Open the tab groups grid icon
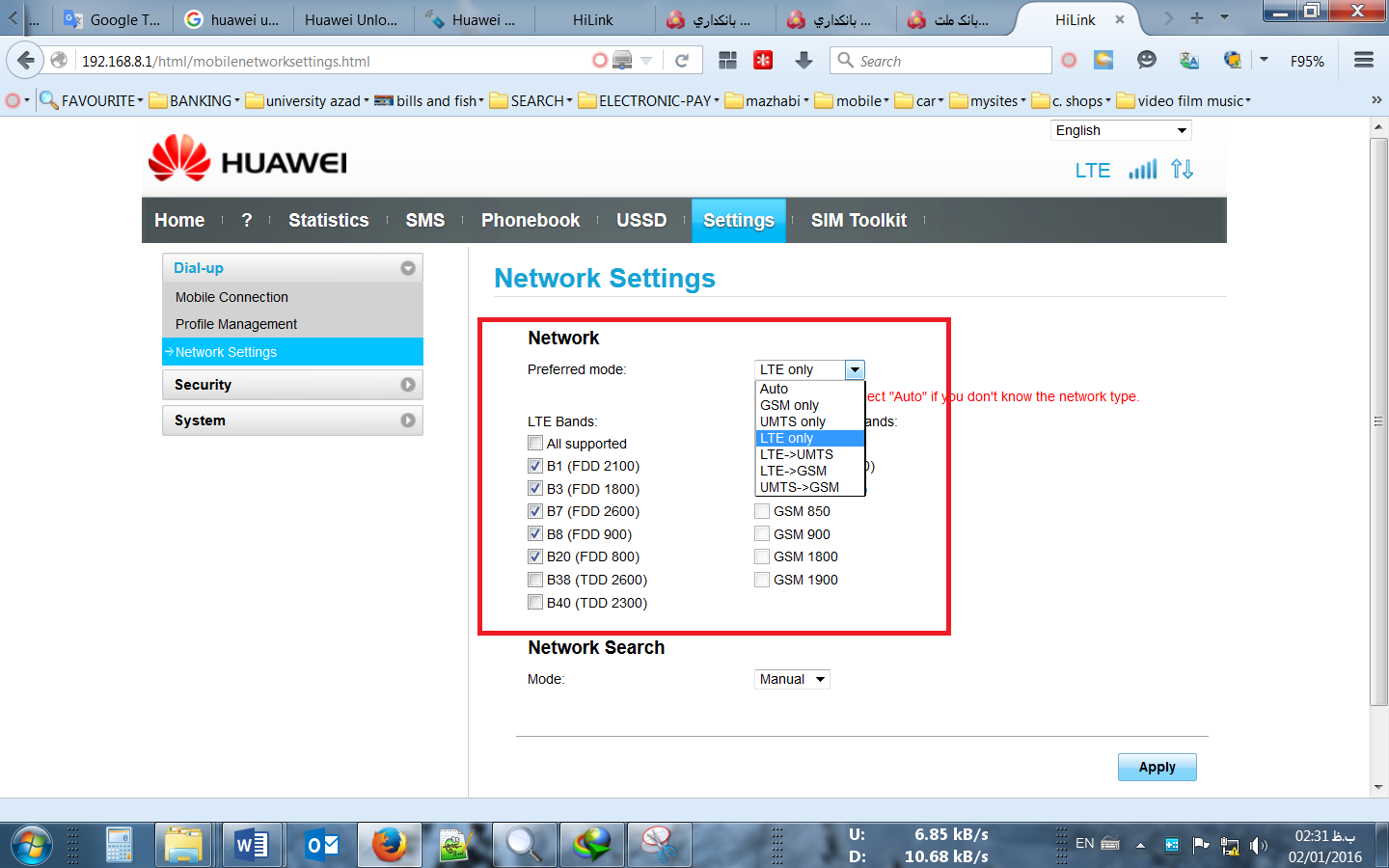The image size is (1389, 868). pyautogui.click(x=727, y=61)
